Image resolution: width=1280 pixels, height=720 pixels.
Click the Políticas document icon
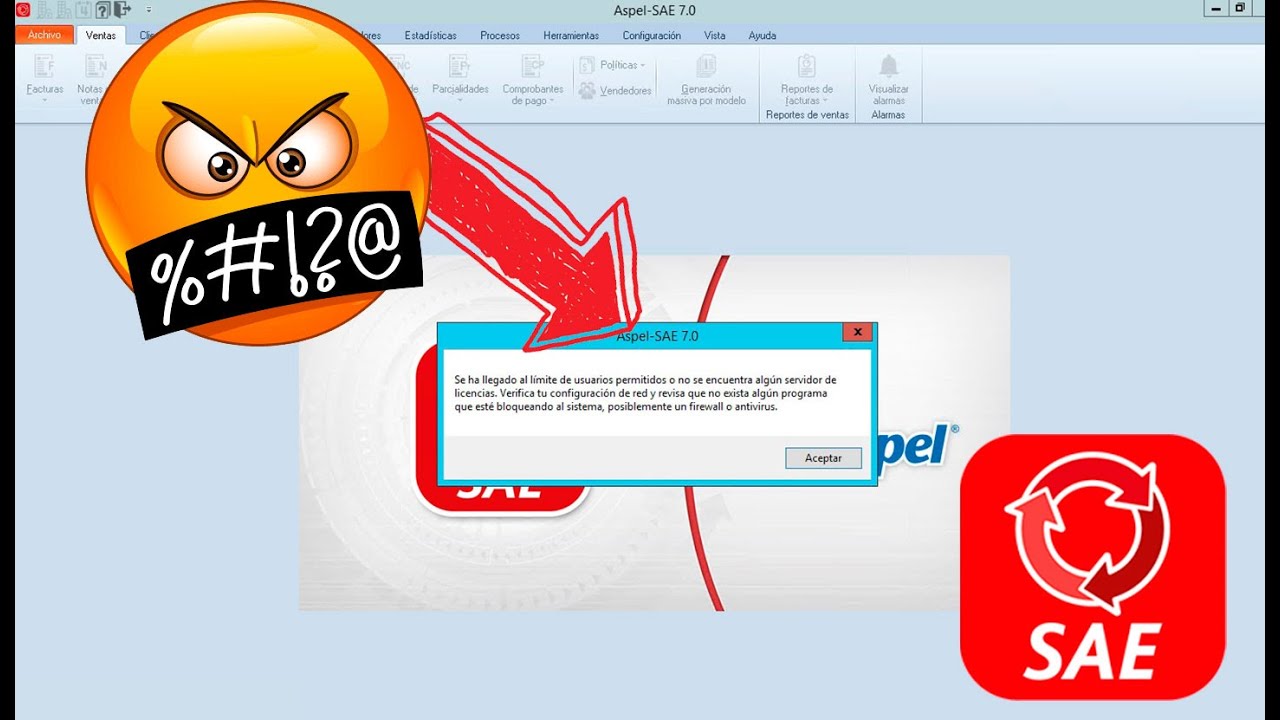tap(587, 65)
